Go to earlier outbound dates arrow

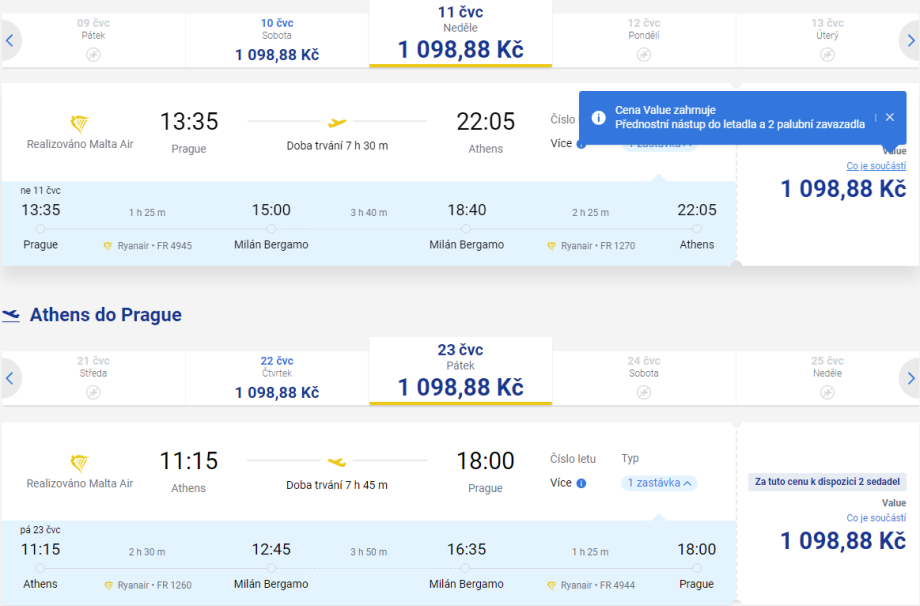coord(10,40)
